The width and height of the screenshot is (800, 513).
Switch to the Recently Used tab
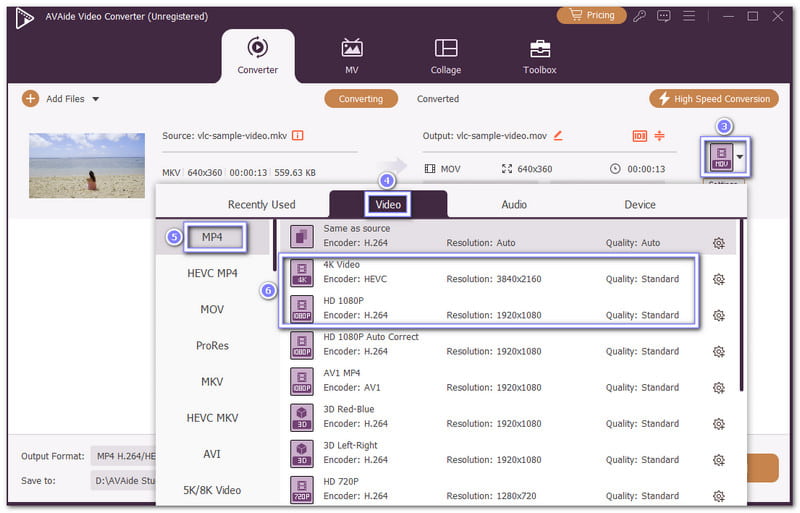tap(261, 205)
